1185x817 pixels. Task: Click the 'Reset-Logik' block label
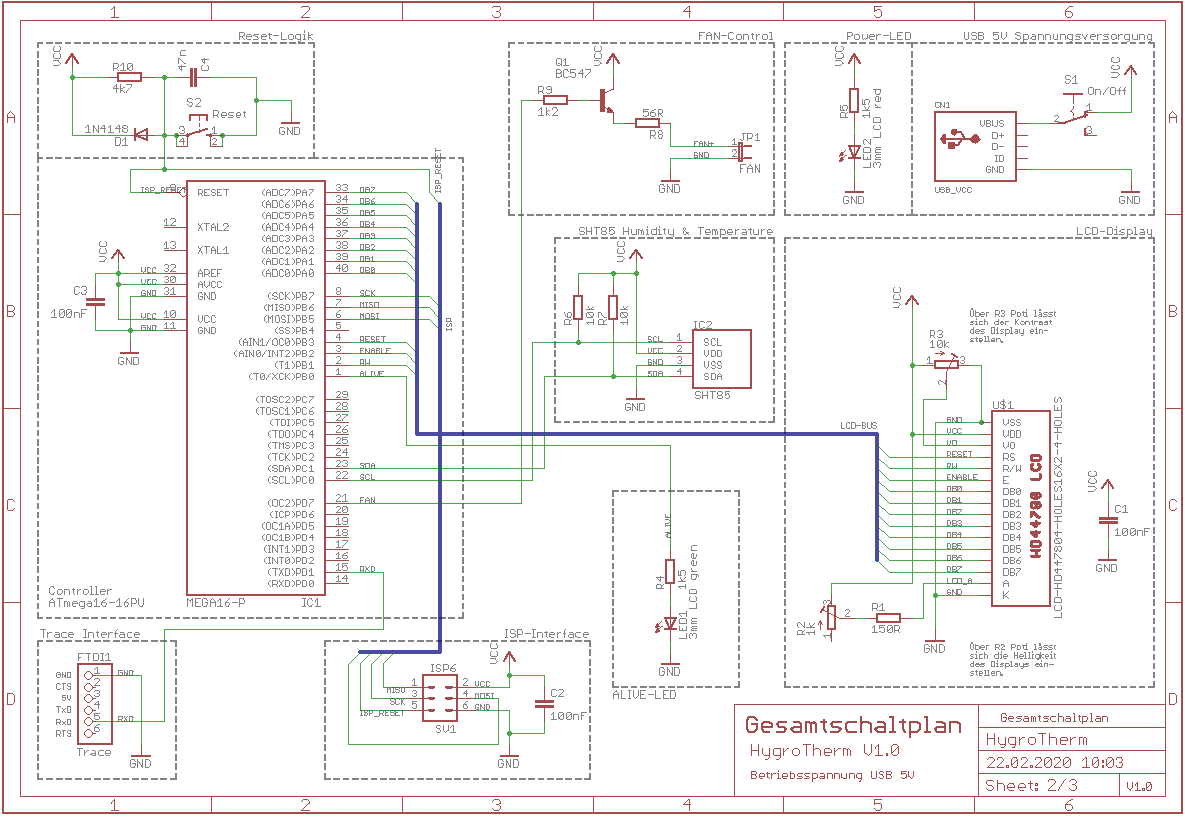(275, 36)
